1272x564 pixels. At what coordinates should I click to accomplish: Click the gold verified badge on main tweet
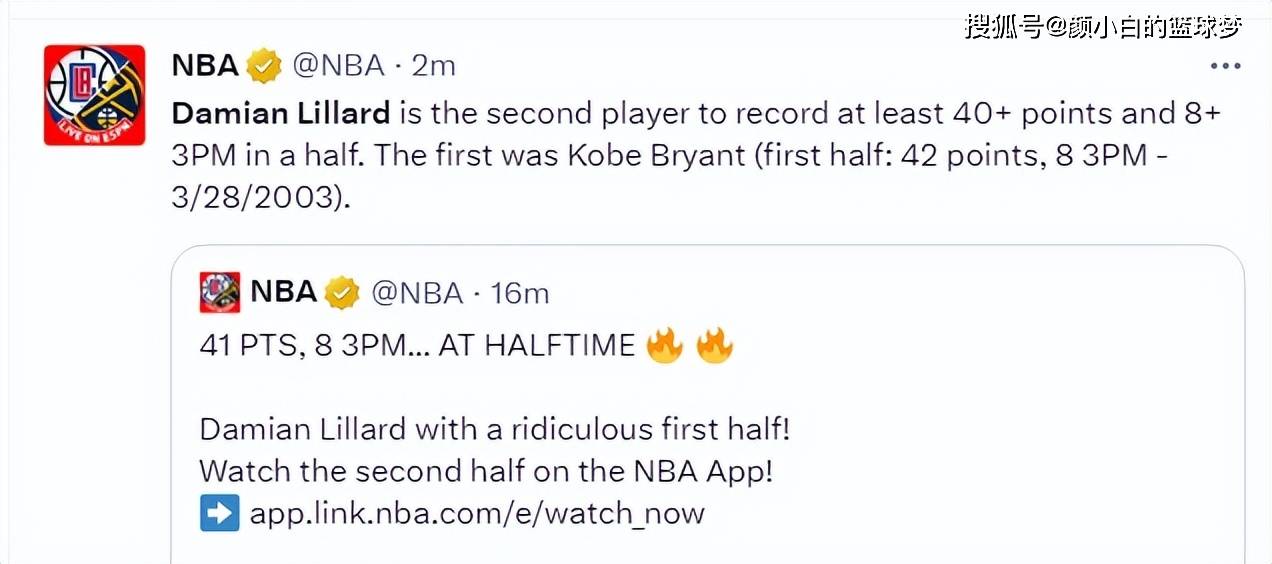[265, 66]
